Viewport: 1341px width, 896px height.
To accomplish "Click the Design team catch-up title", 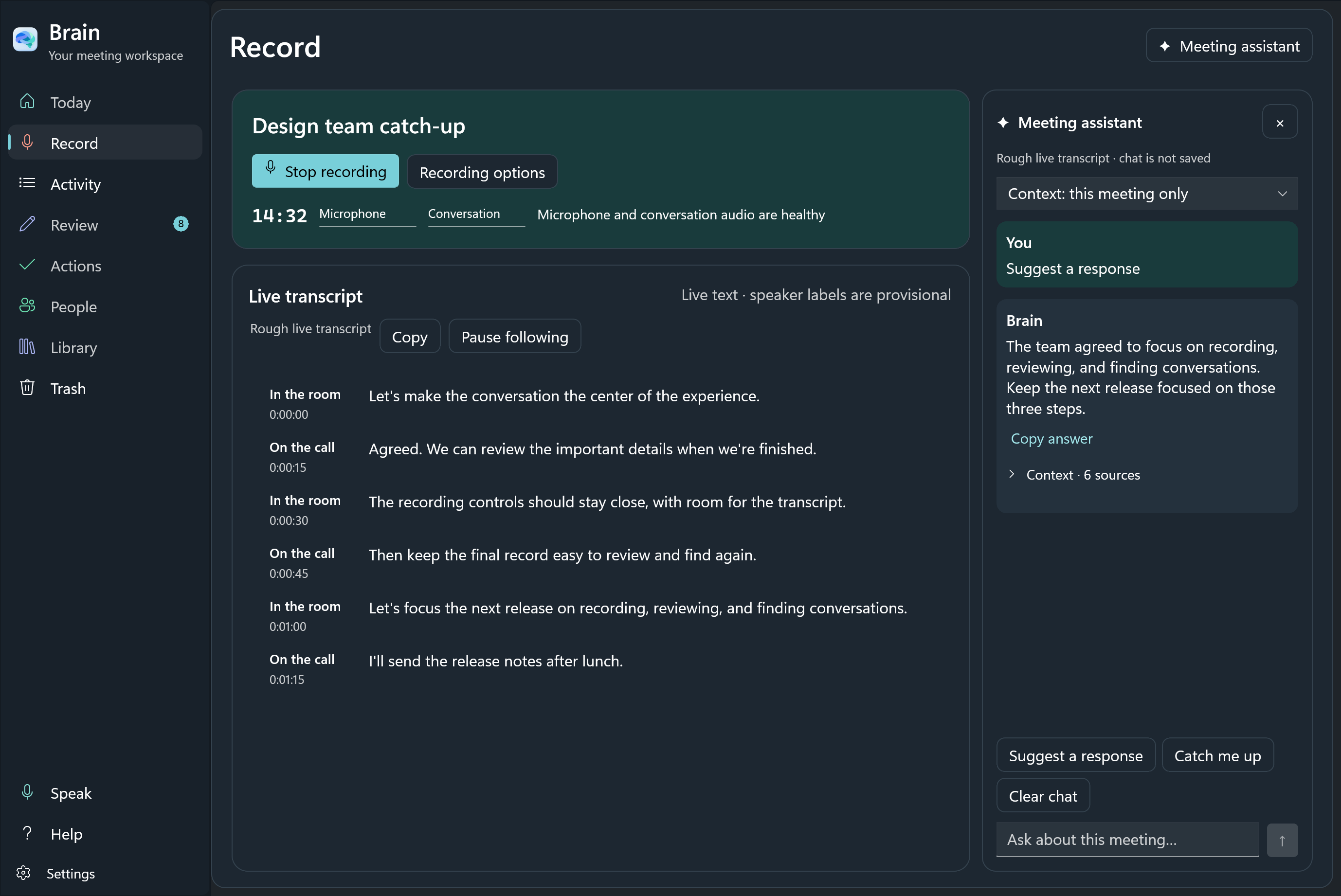I will click(359, 125).
